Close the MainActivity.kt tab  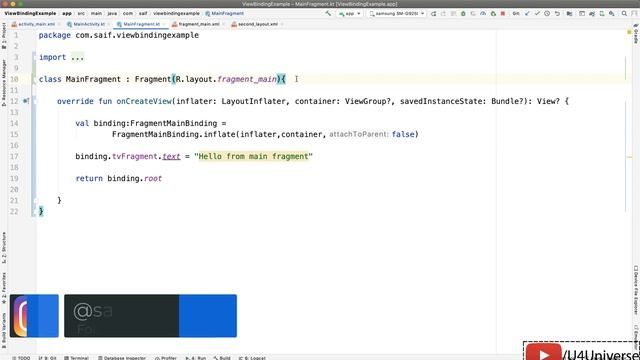tap(108, 24)
